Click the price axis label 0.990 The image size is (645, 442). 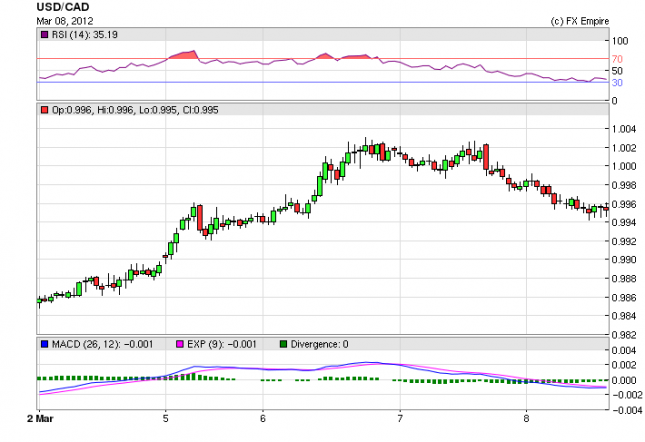624,260
